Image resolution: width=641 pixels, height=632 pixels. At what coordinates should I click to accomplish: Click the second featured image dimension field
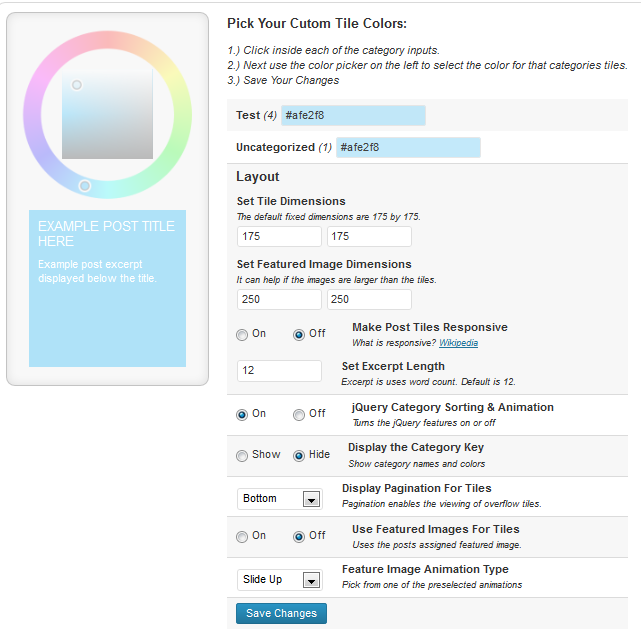[369, 299]
